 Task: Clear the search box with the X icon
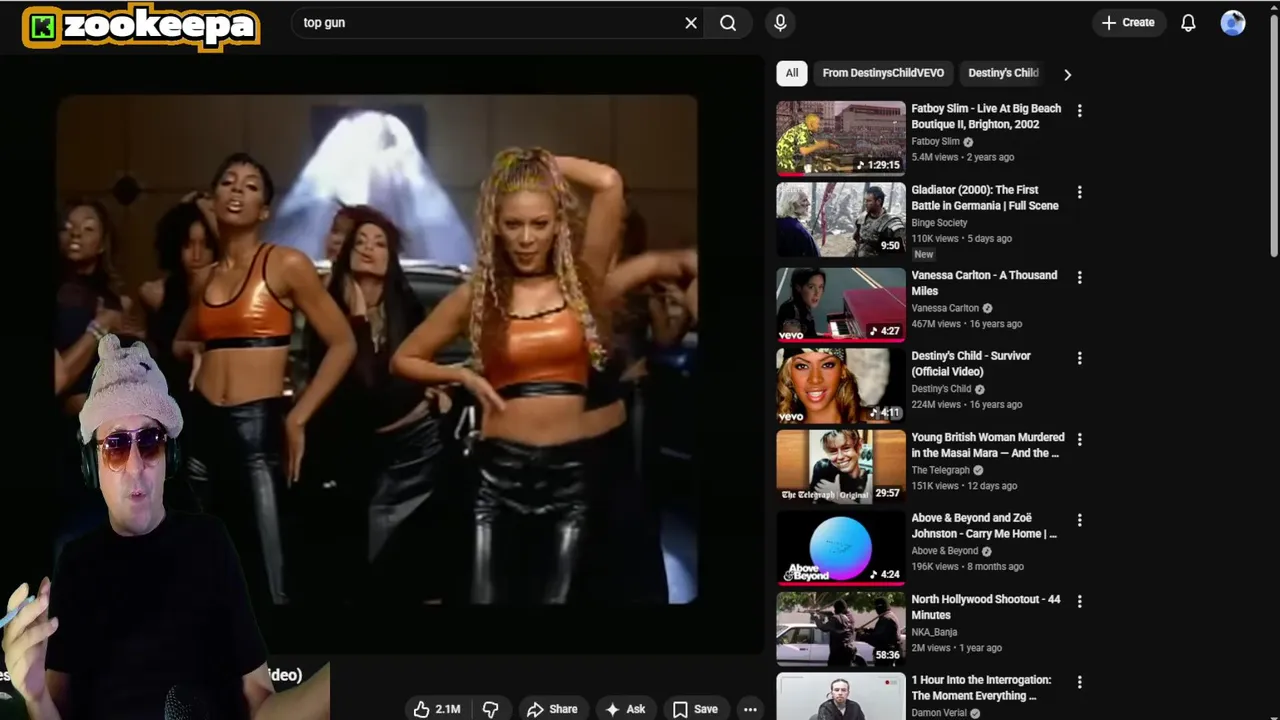pos(691,23)
